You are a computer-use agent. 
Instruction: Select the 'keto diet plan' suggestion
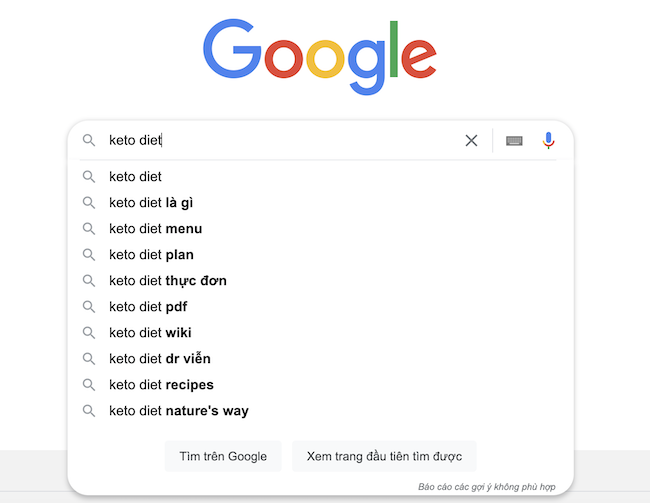click(151, 255)
